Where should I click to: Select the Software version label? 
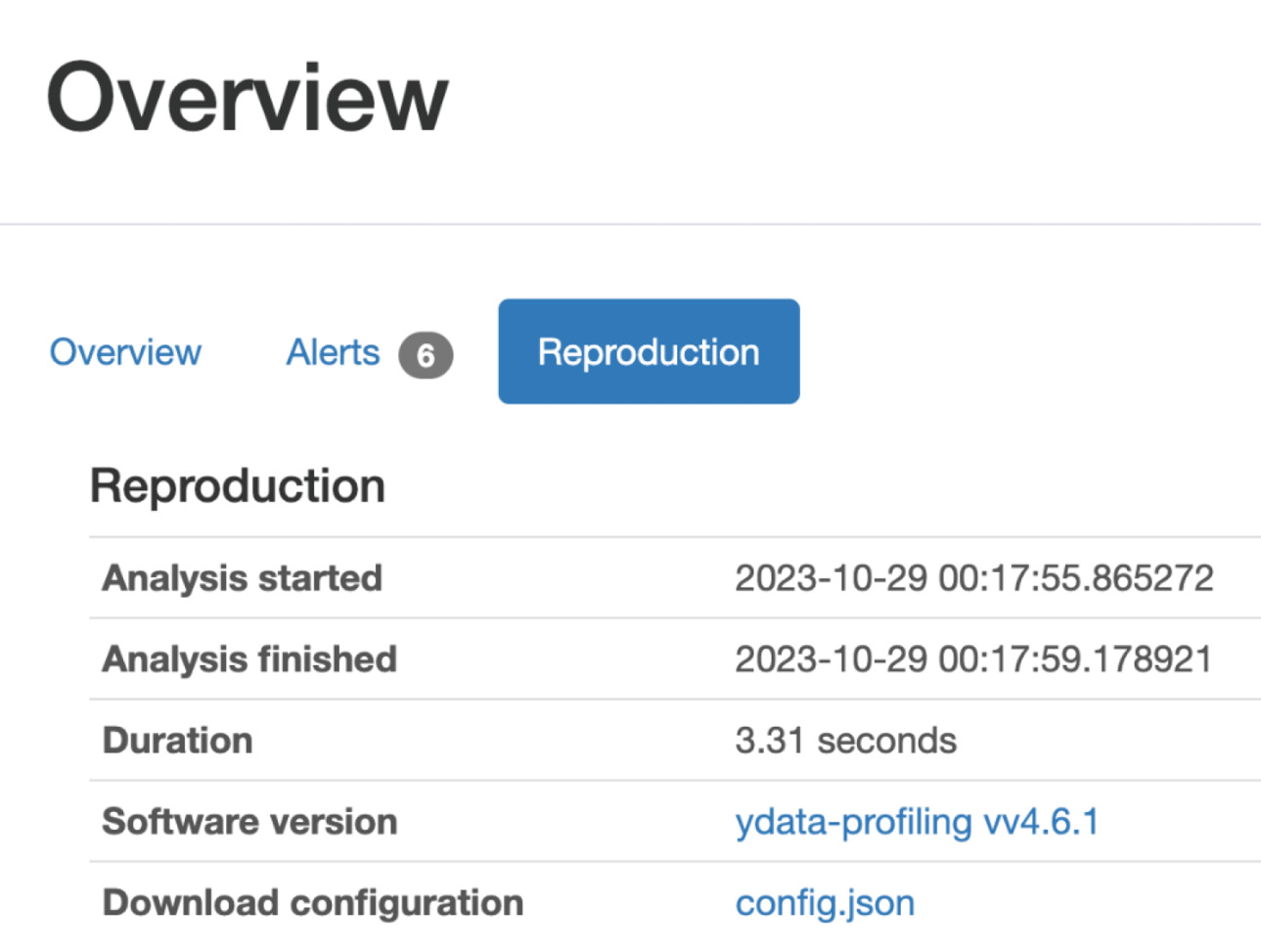(249, 822)
